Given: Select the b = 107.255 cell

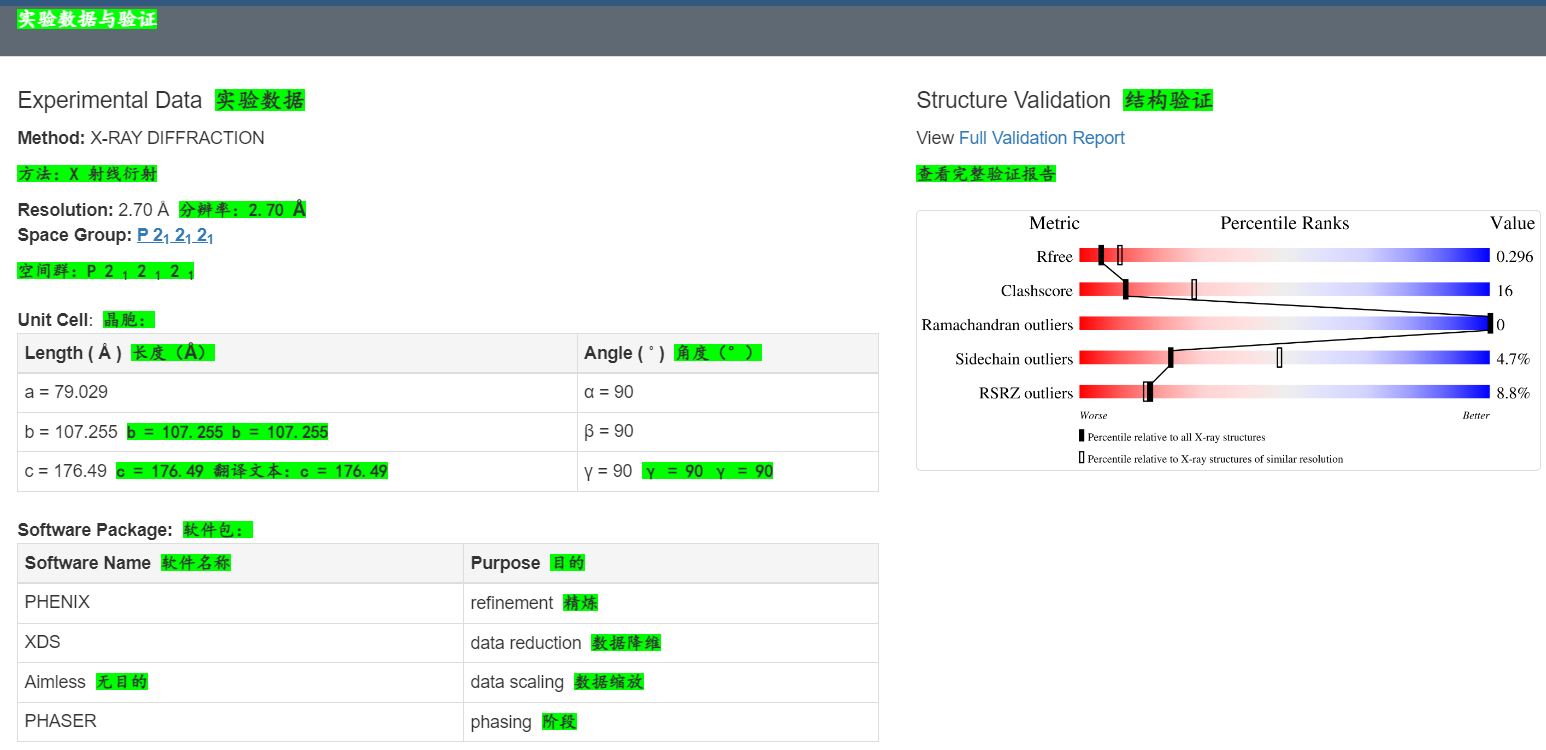Looking at the screenshot, I should (x=297, y=432).
